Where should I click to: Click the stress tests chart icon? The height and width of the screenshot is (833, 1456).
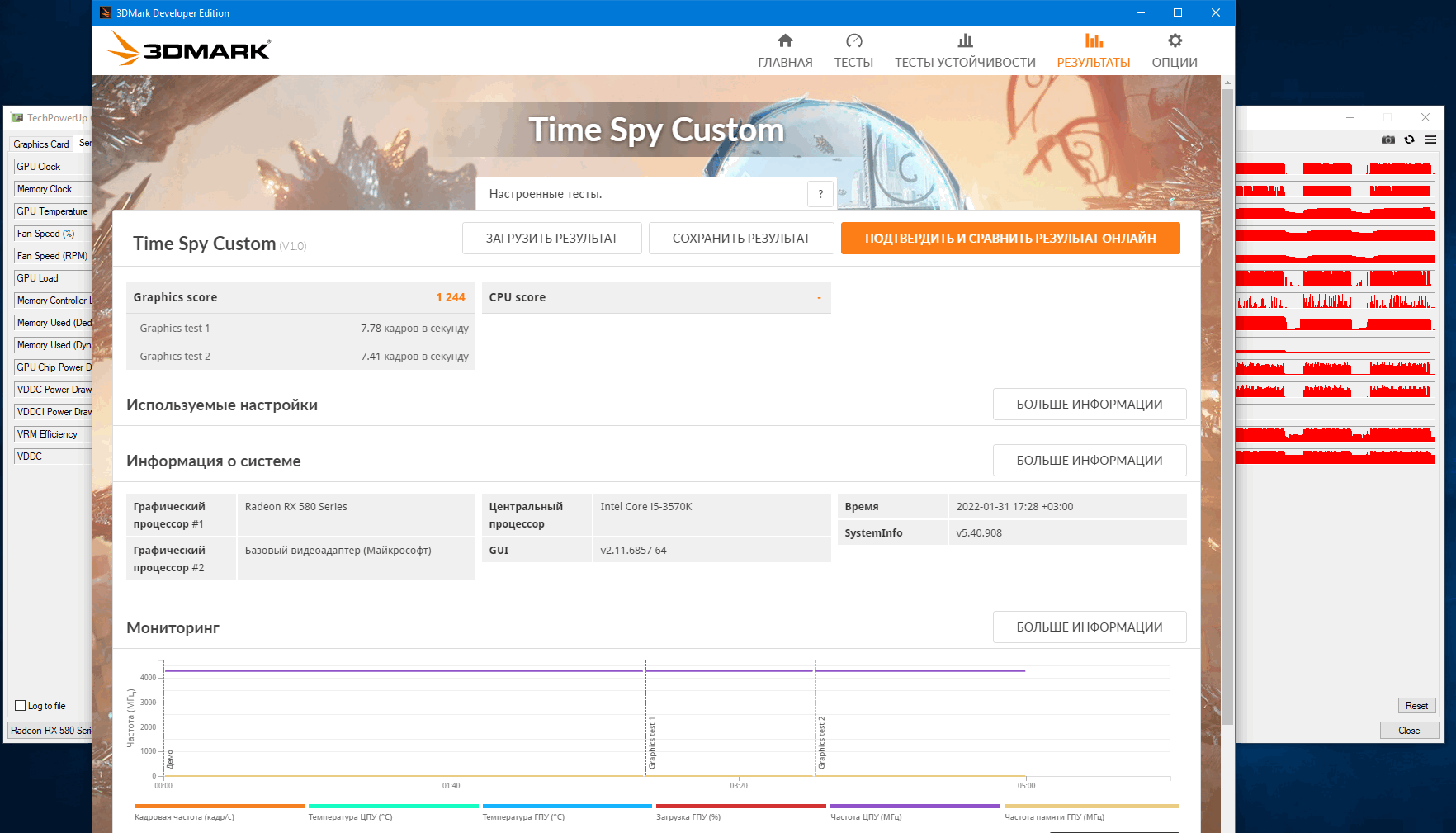(965, 40)
